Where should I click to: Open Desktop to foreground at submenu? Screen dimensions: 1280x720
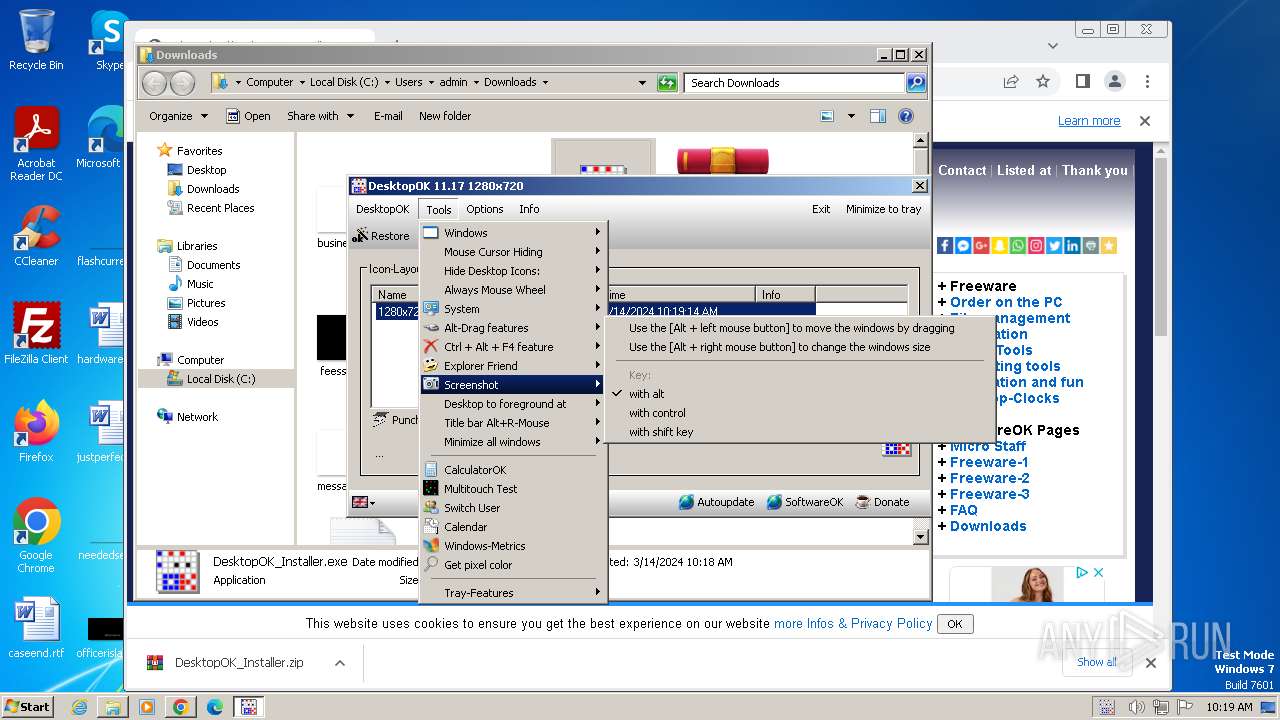coord(513,404)
